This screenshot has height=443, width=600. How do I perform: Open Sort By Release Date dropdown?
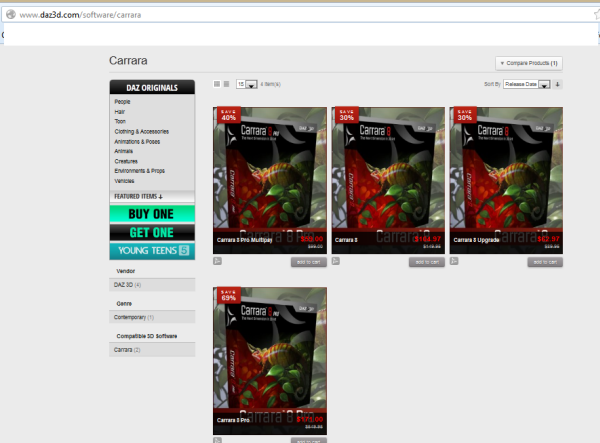pos(527,84)
